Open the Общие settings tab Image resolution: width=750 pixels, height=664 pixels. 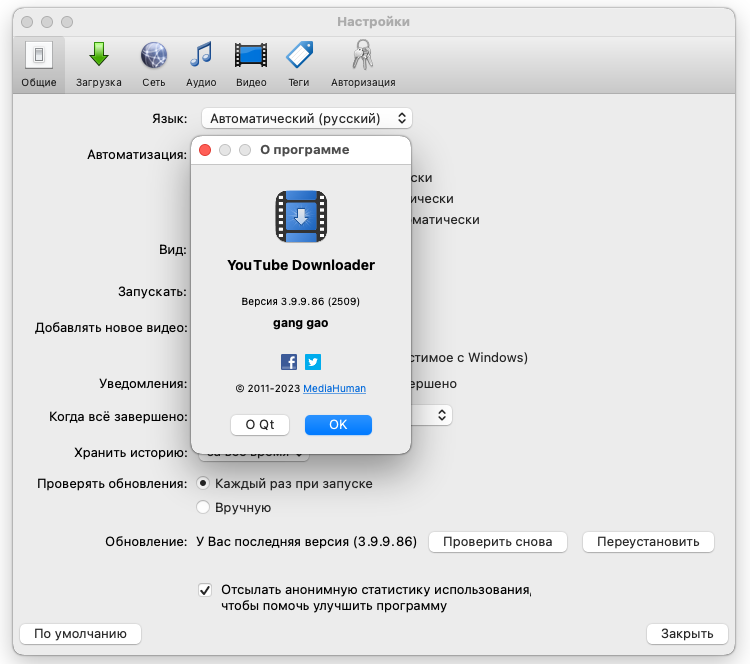(x=39, y=65)
